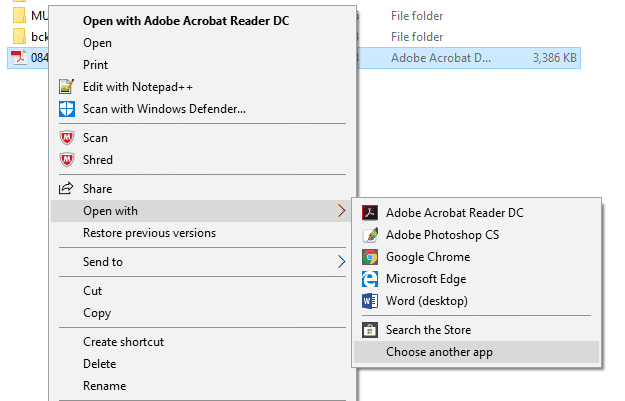The width and height of the screenshot is (625, 401).
Task: Click the McAfee Shred icon
Action: [x=67, y=160]
